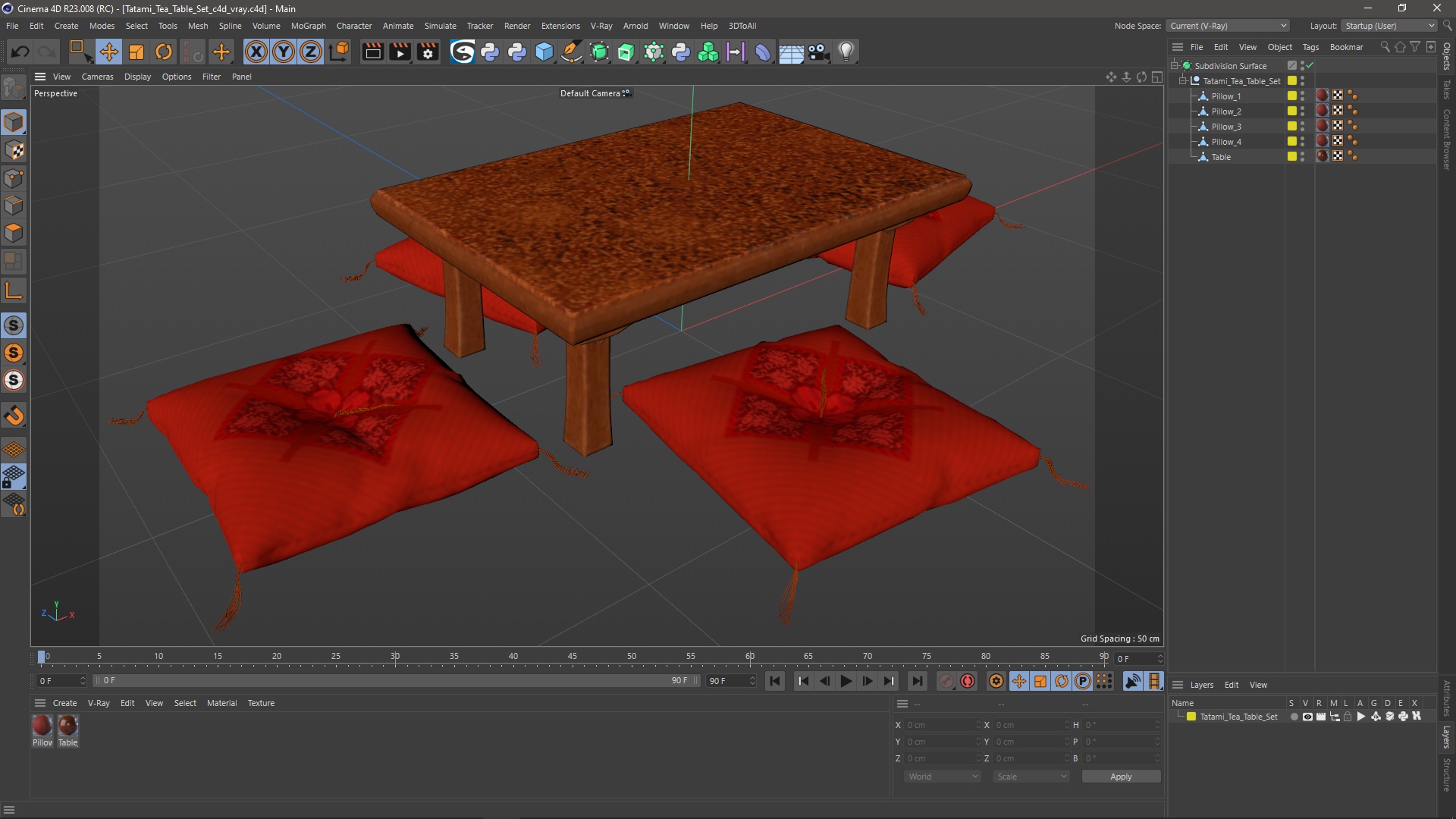1456x819 pixels.
Task: Click Pillow_4 yellow layer swatch
Action: (x=1292, y=142)
